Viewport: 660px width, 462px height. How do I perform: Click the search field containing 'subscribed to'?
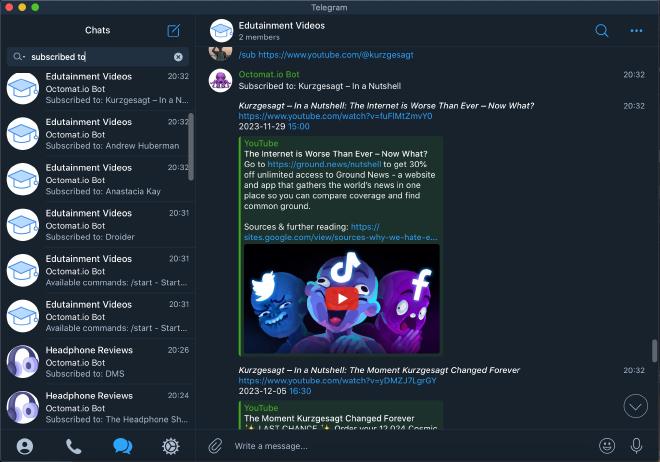pos(98,57)
